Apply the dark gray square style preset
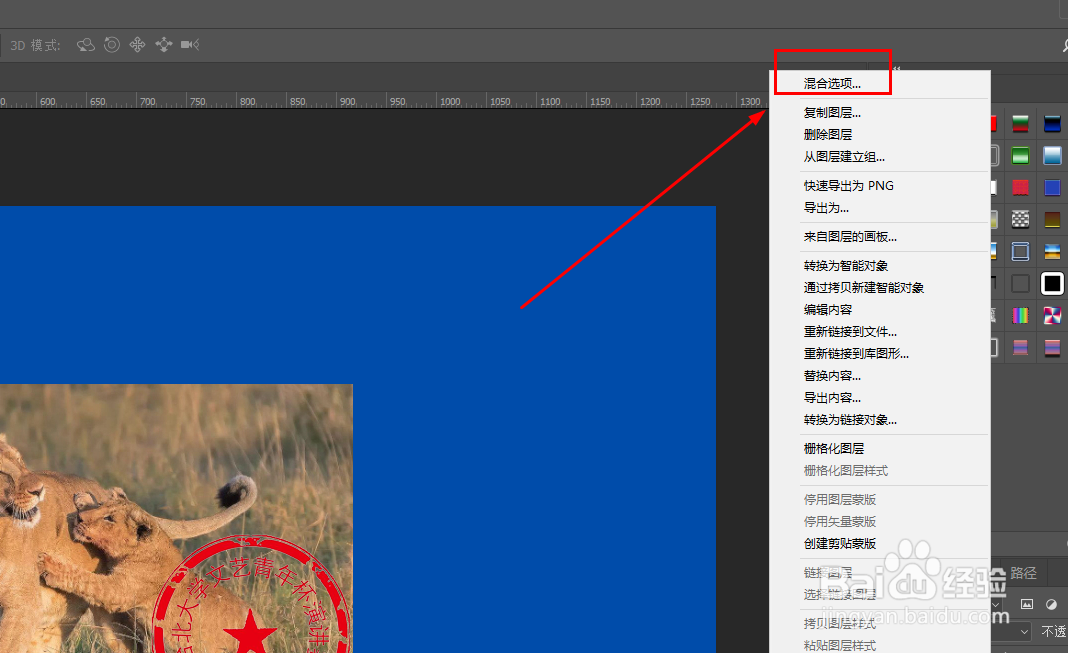This screenshot has height=653, width=1068. (x=1020, y=283)
